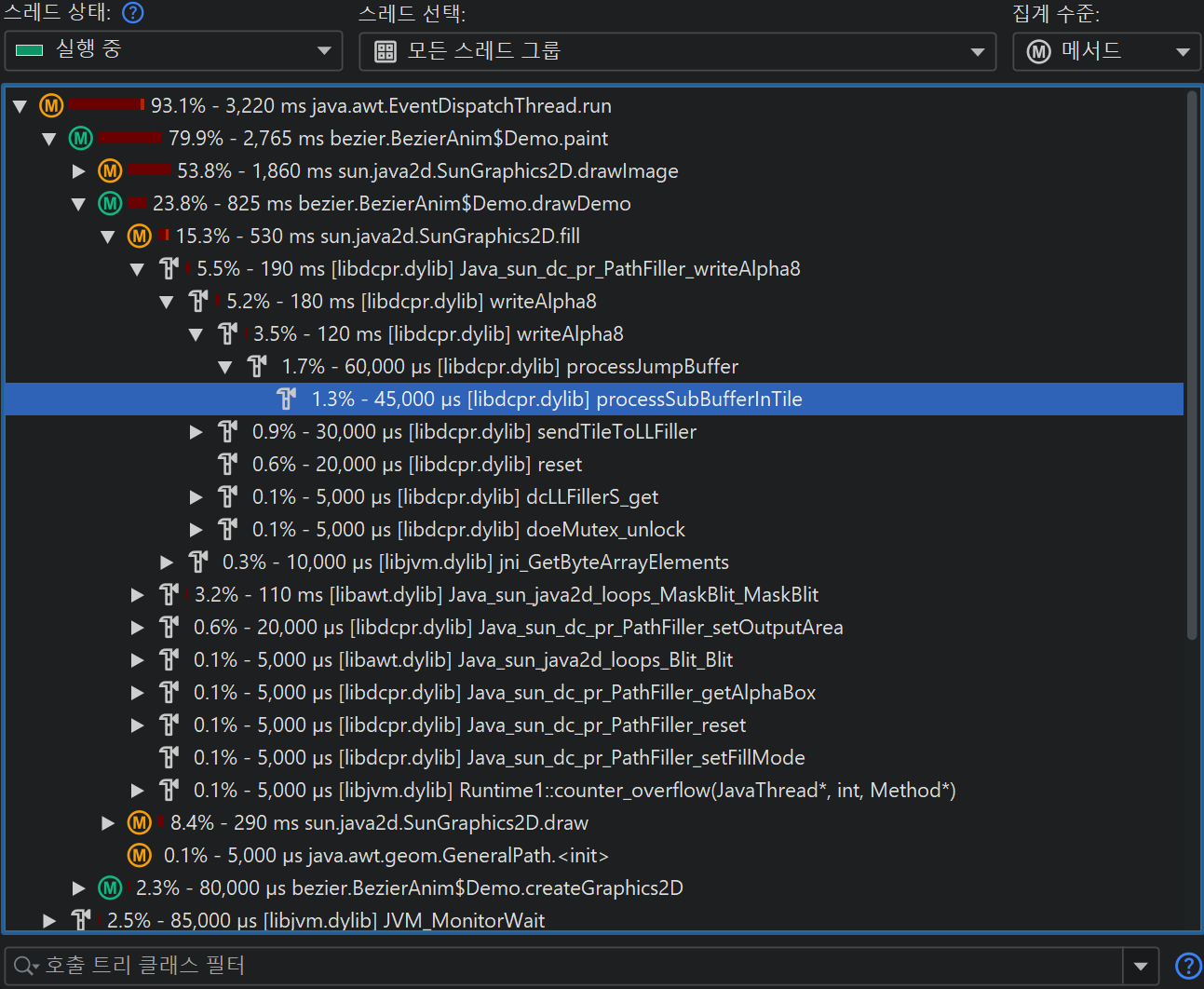Click help icon beside the filter field
This screenshot has width=1204, height=989.
click(1187, 967)
